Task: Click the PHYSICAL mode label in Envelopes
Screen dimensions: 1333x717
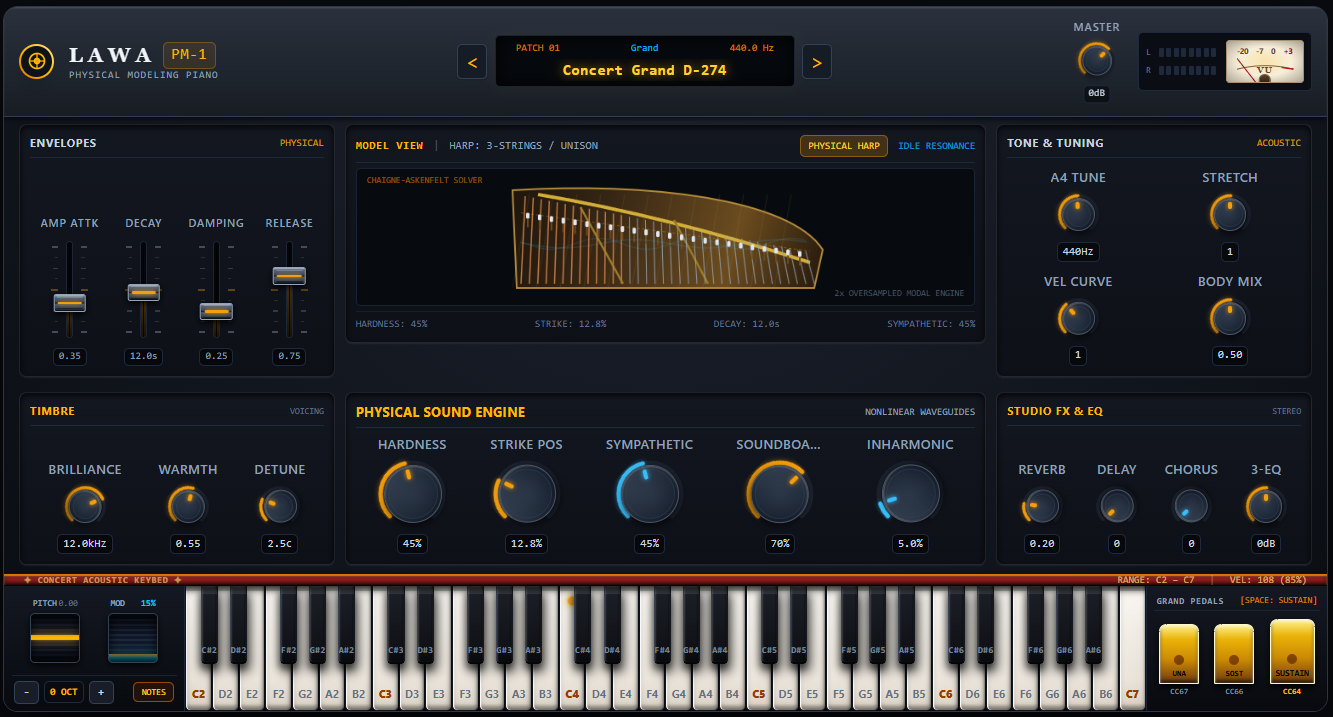Action: (x=302, y=143)
